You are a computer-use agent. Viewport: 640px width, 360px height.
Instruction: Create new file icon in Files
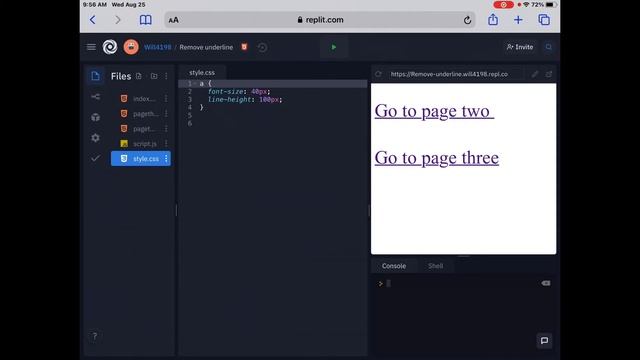coord(139,76)
